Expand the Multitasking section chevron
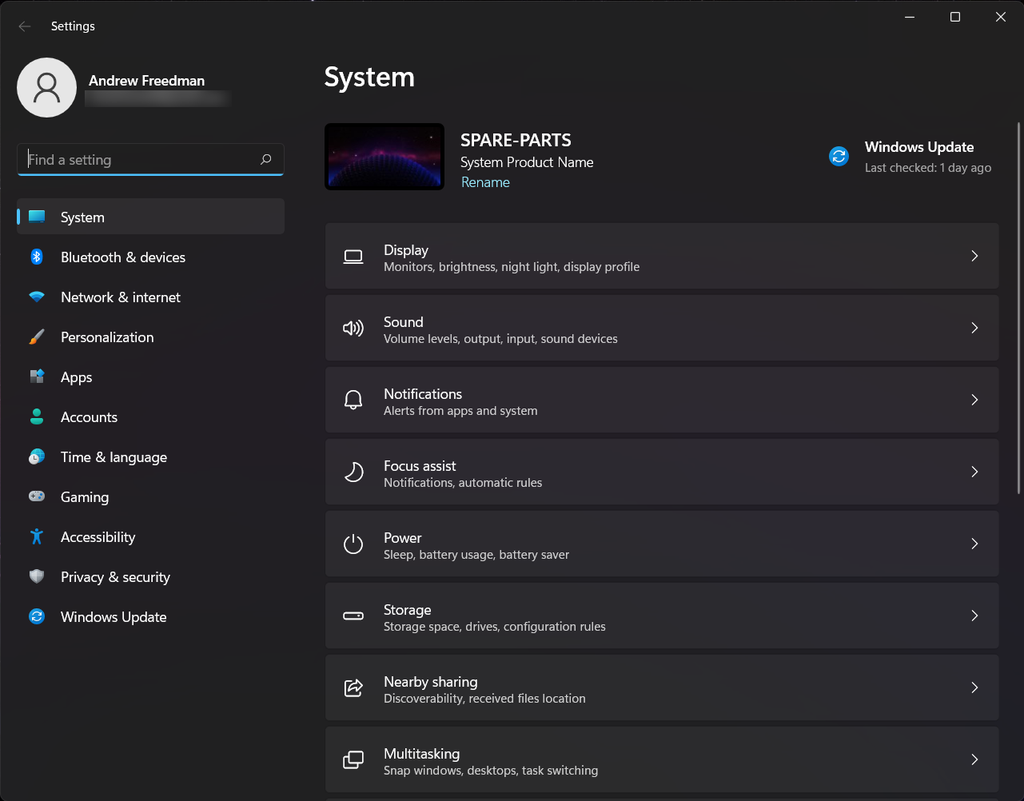 974,760
